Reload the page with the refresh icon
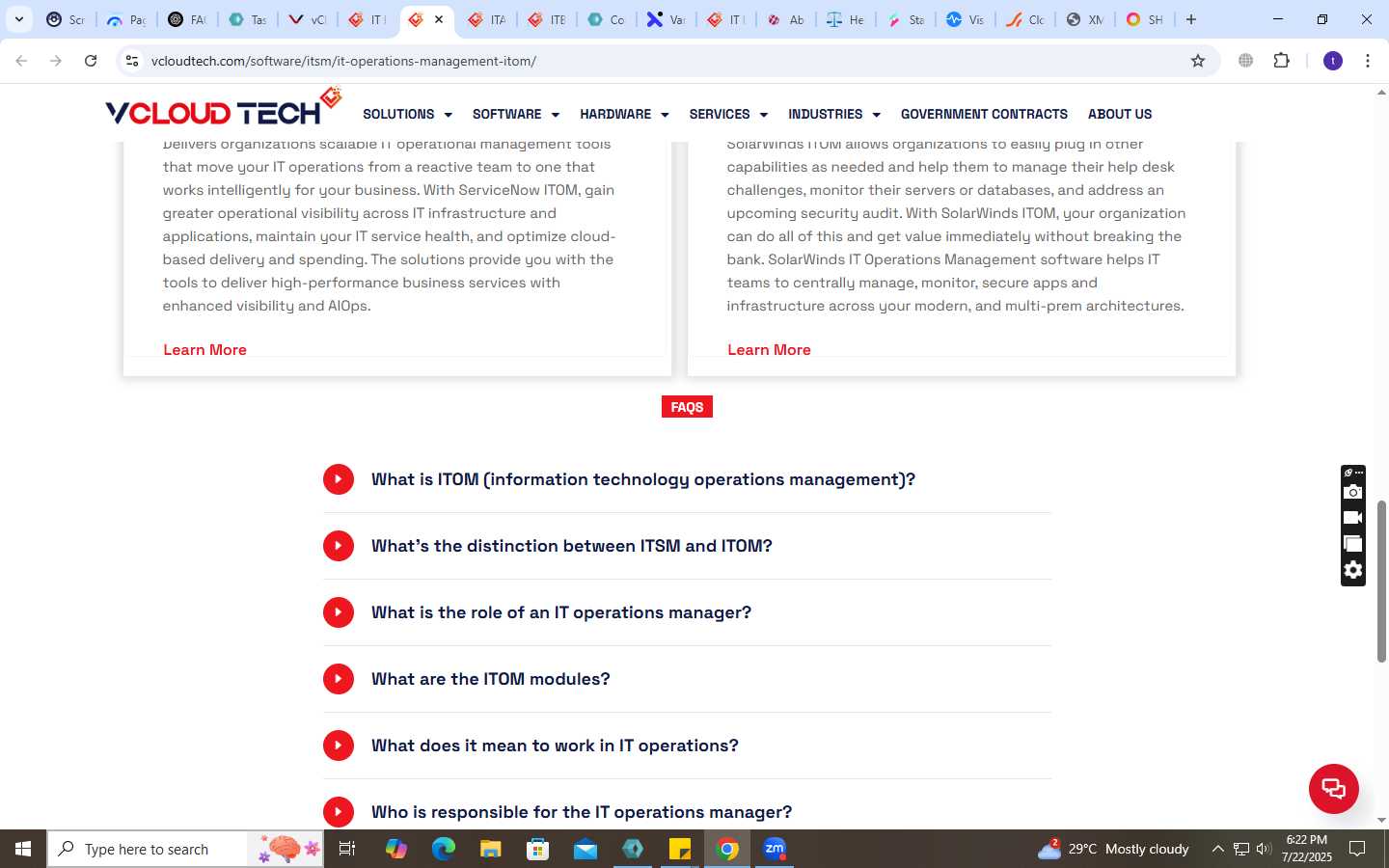 [x=91, y=61]
